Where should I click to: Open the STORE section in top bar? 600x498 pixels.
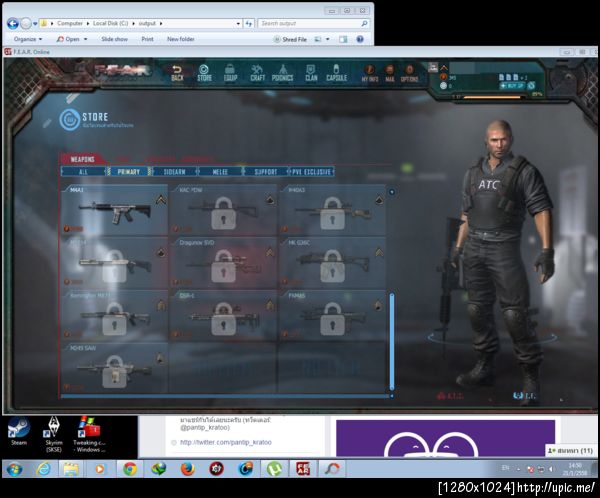click(204, 73)
